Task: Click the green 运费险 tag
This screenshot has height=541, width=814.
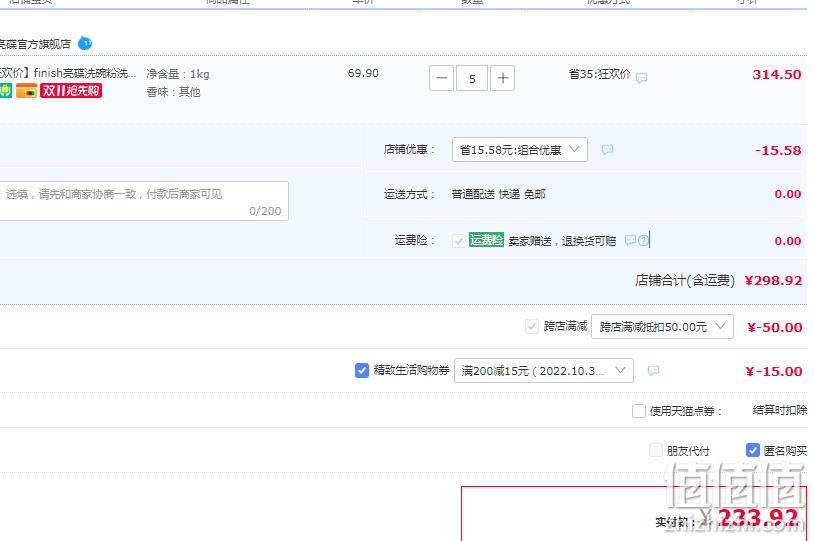Action: [486, 239]
